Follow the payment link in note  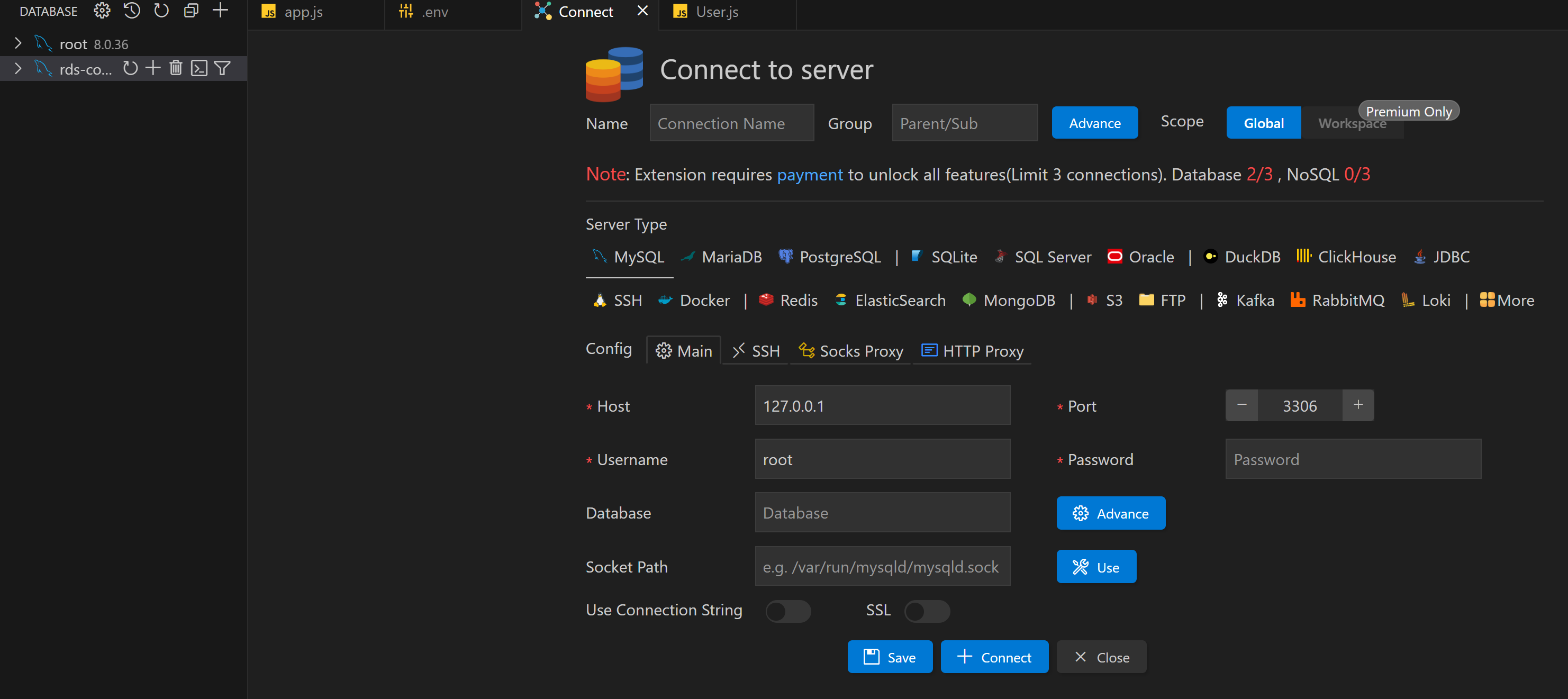(x=810, y=175)
